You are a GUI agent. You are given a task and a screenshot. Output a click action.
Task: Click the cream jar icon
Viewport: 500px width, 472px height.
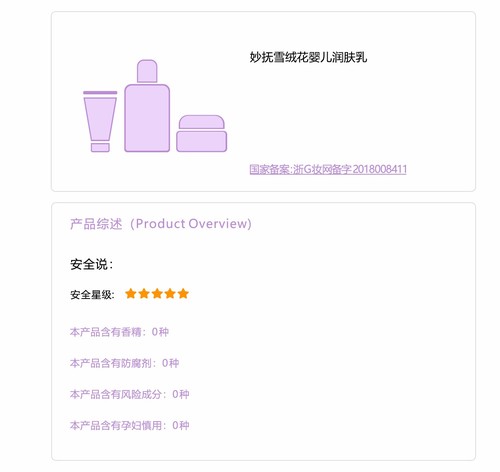coord(202,133)
